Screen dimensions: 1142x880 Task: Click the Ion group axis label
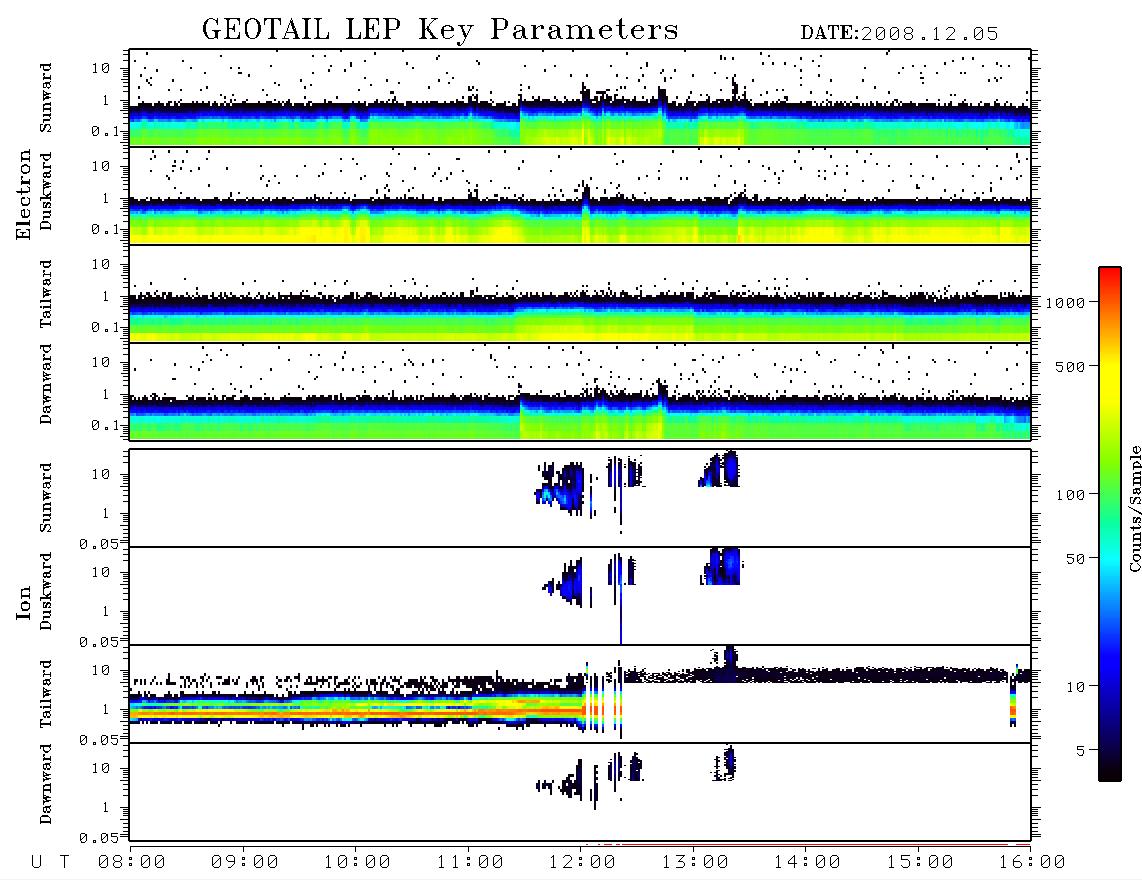coord(24,603)
